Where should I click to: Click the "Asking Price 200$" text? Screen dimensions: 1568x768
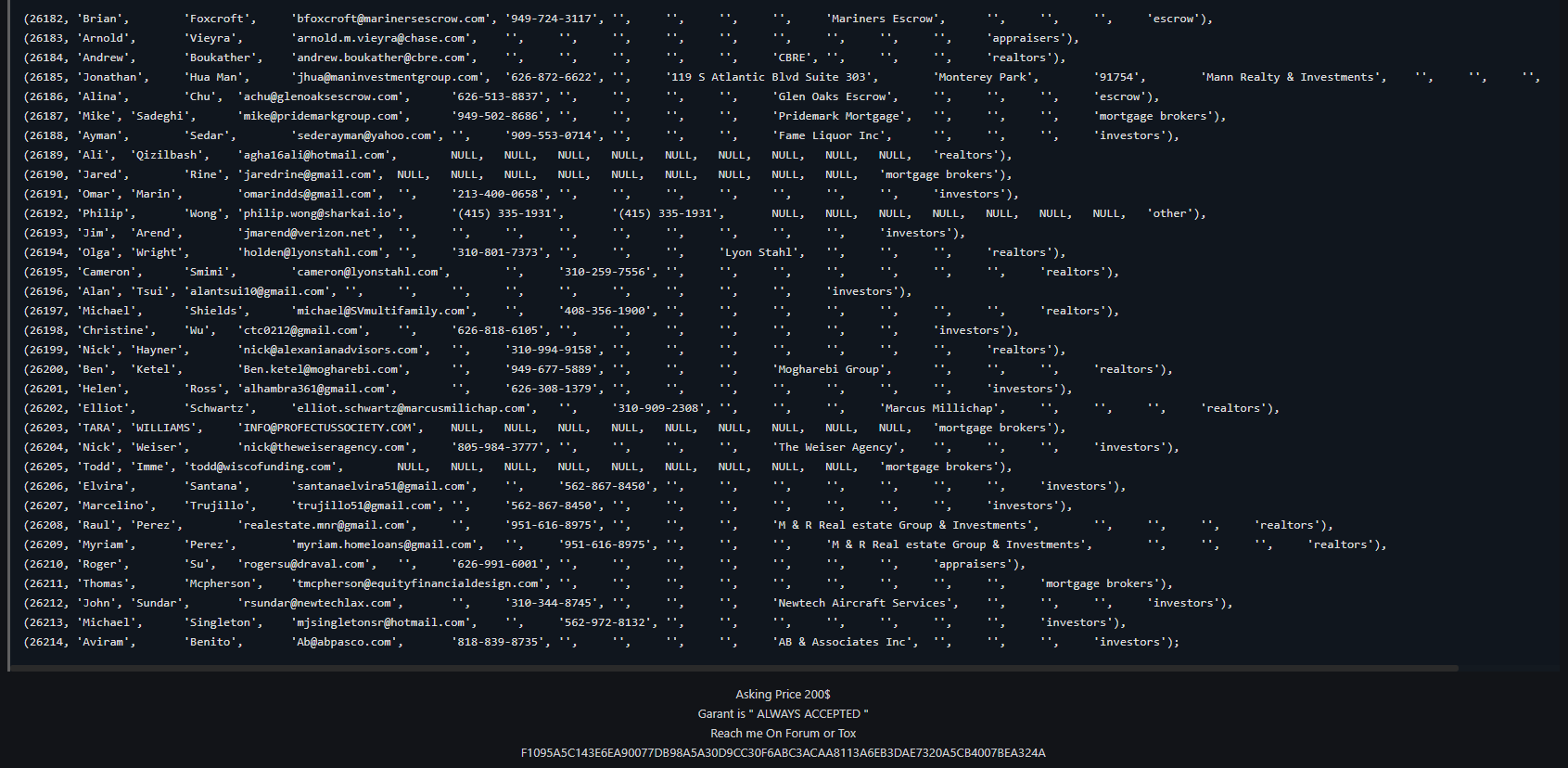tap(783, 695)
